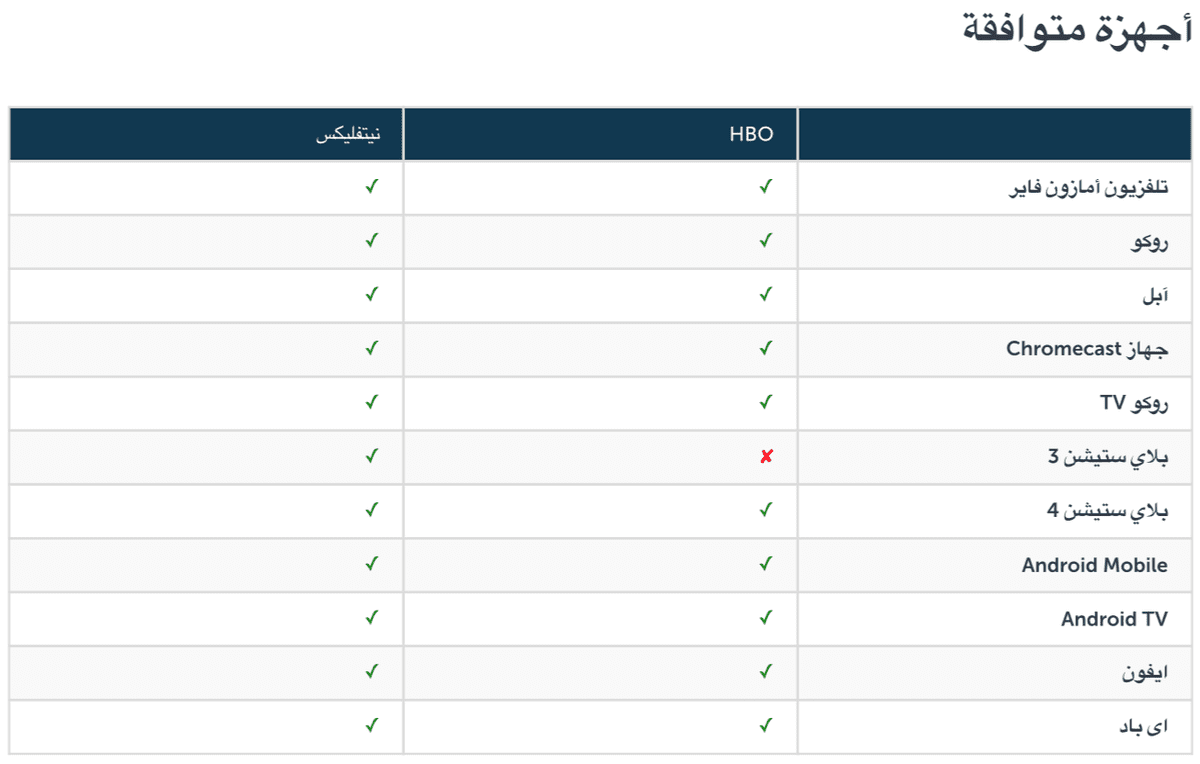Screen dimensions: 1200x764
Task: Click the نيتفليكس check mark for آبل
Action: 372,294
